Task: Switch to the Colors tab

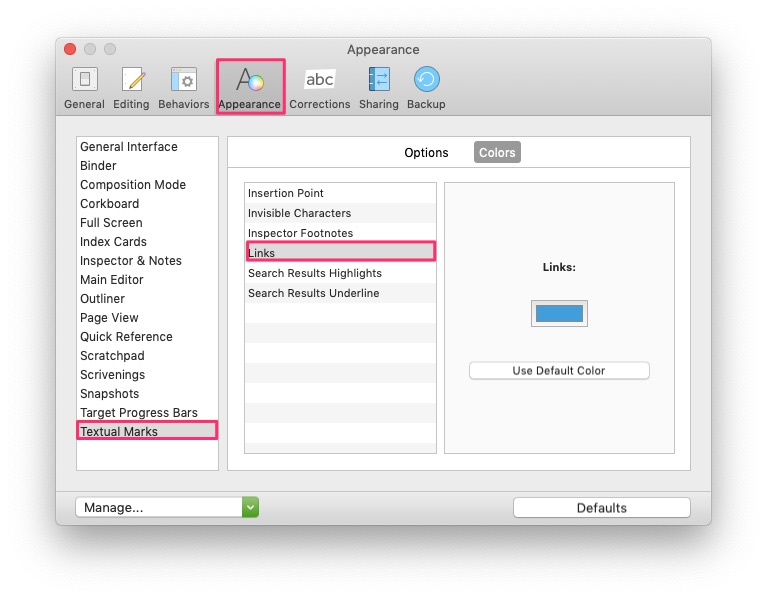Action: pos(497,153)
